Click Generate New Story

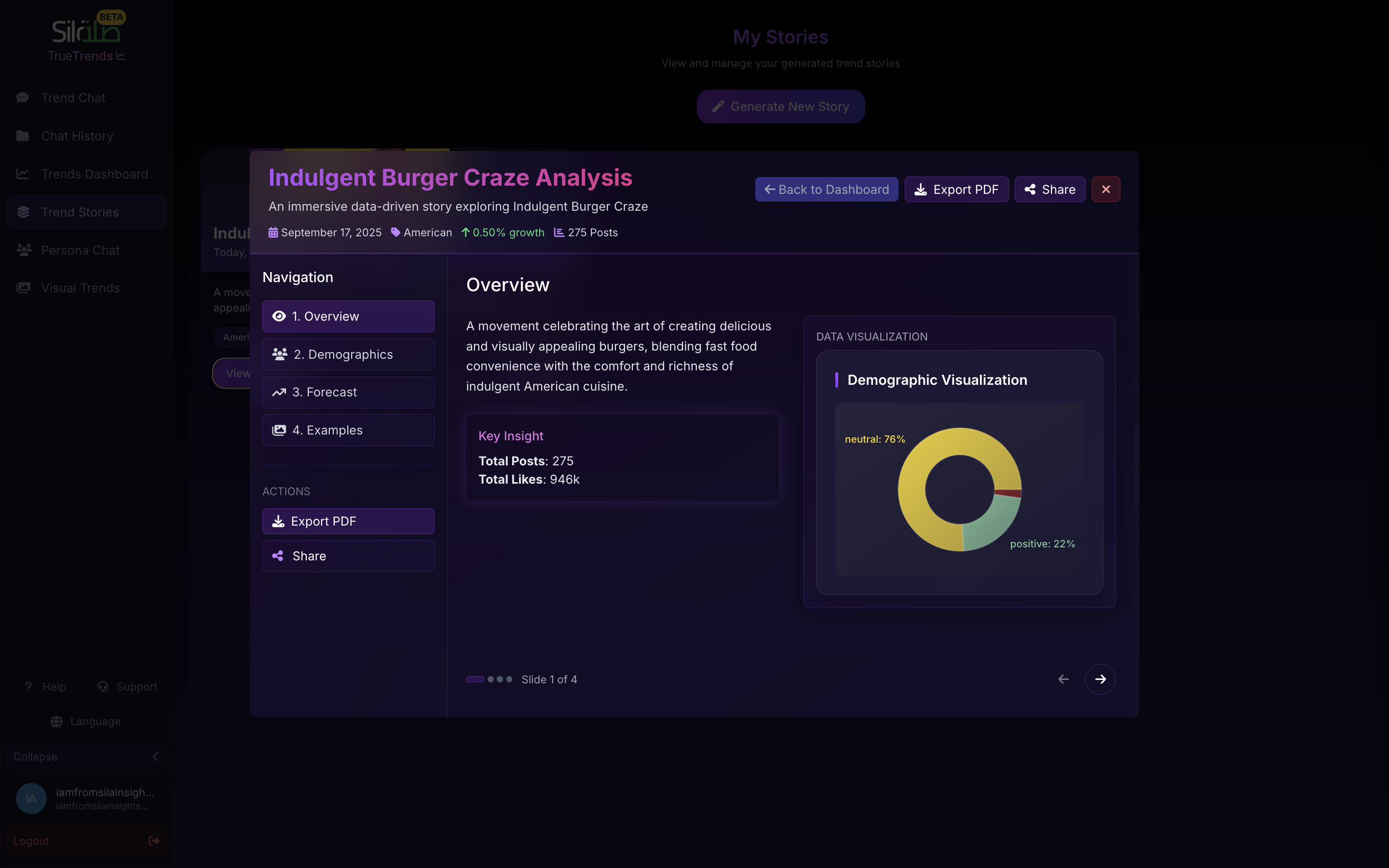tap(780, 106)
